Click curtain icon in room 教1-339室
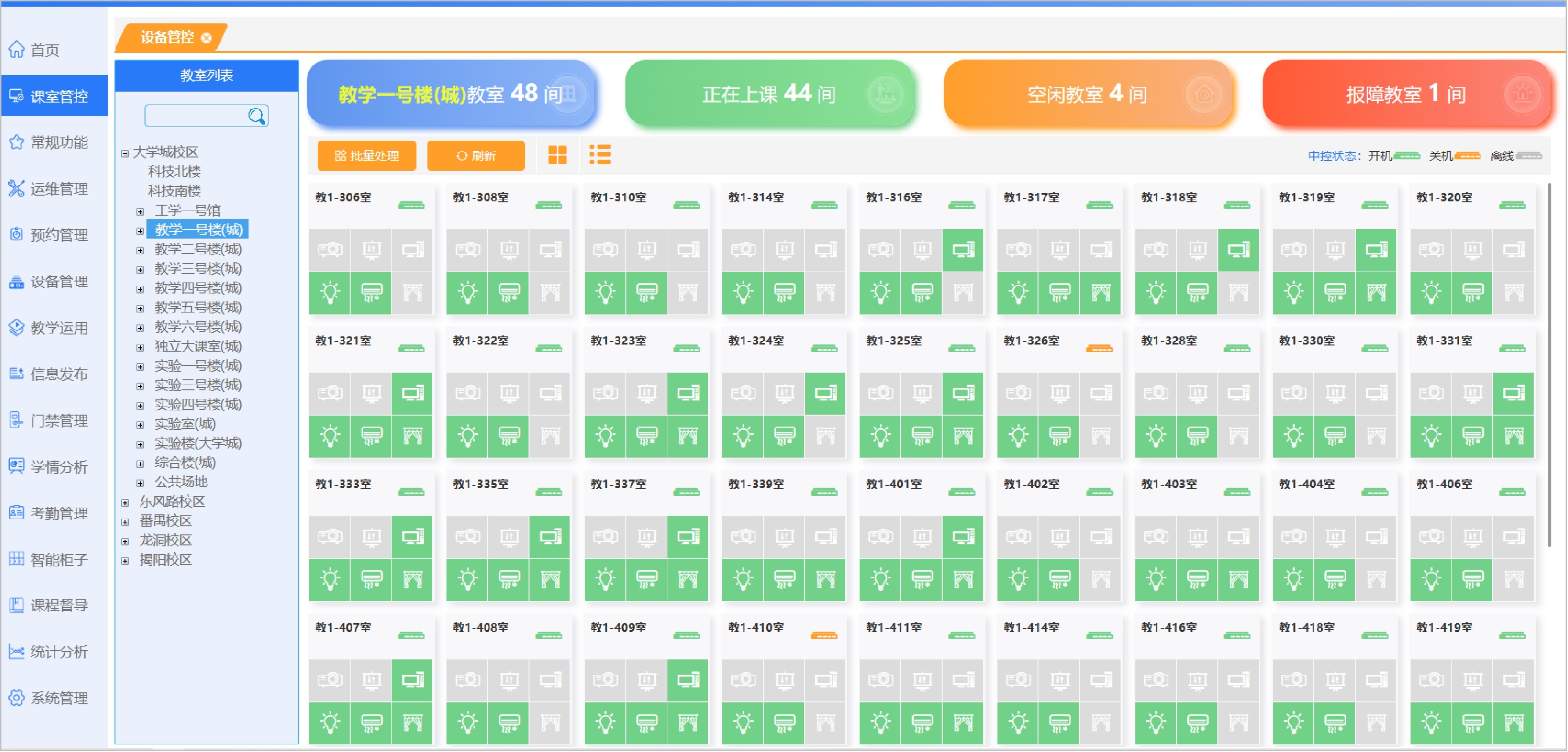 (x=825, y=580)
